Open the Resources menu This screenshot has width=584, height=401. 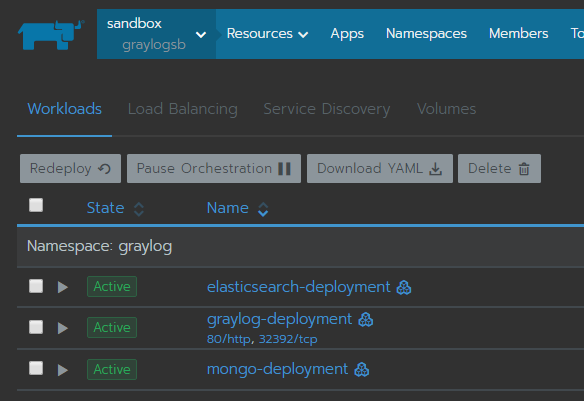tap(267, 34)
